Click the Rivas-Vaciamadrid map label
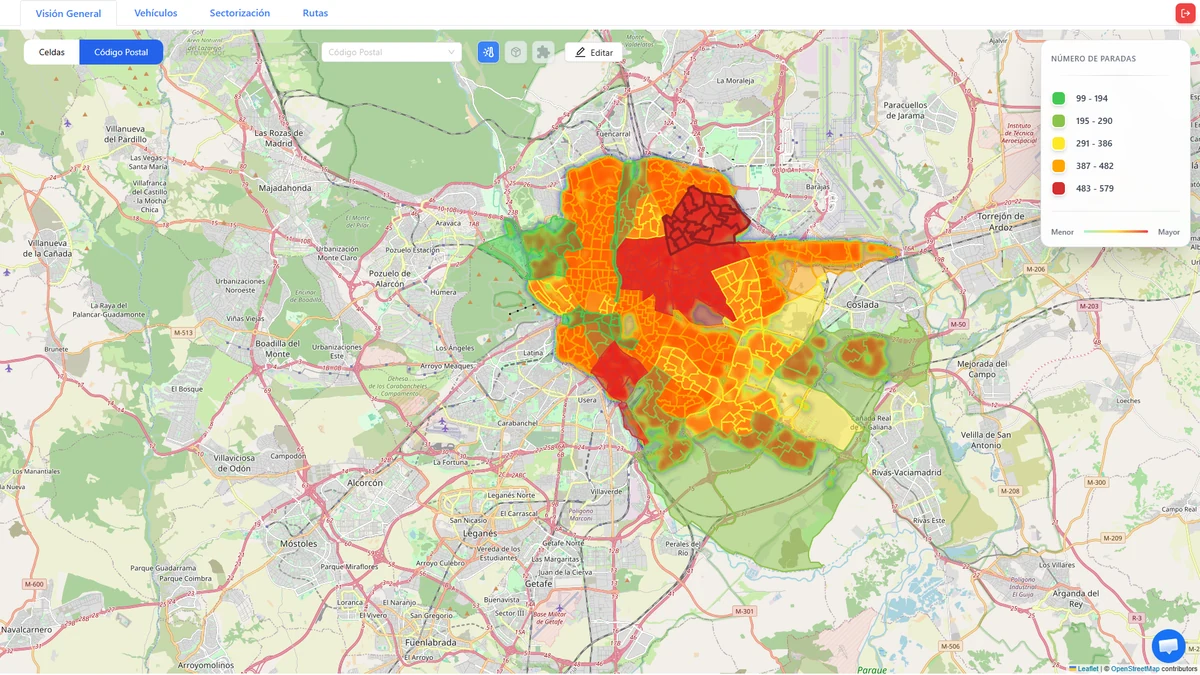The width and height of the screenshot is (1200, 675). coord(907,472)
